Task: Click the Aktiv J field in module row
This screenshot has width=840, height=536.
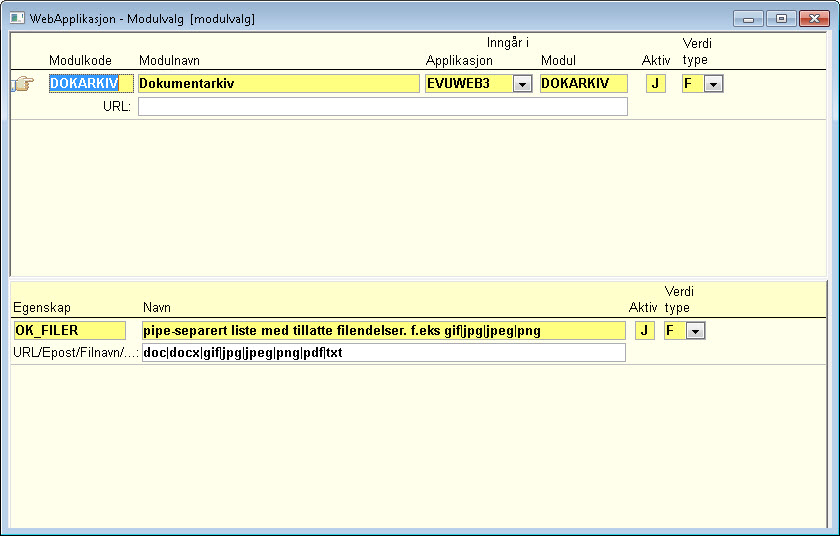Action: [656, 84]
